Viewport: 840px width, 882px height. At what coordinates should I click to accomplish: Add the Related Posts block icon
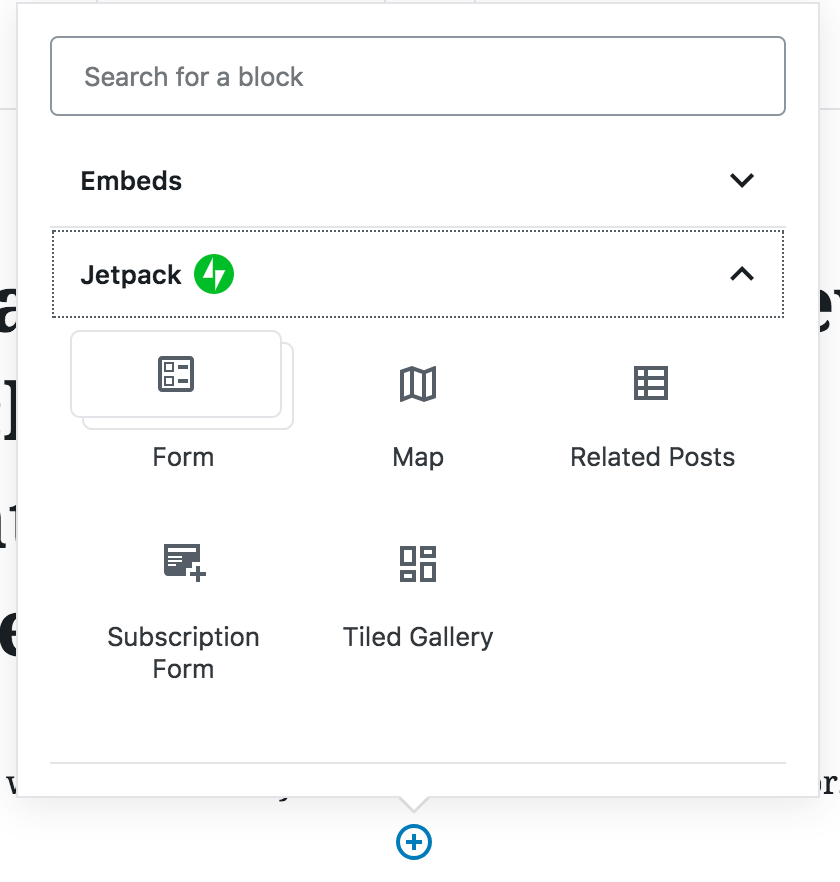point(651,384)
